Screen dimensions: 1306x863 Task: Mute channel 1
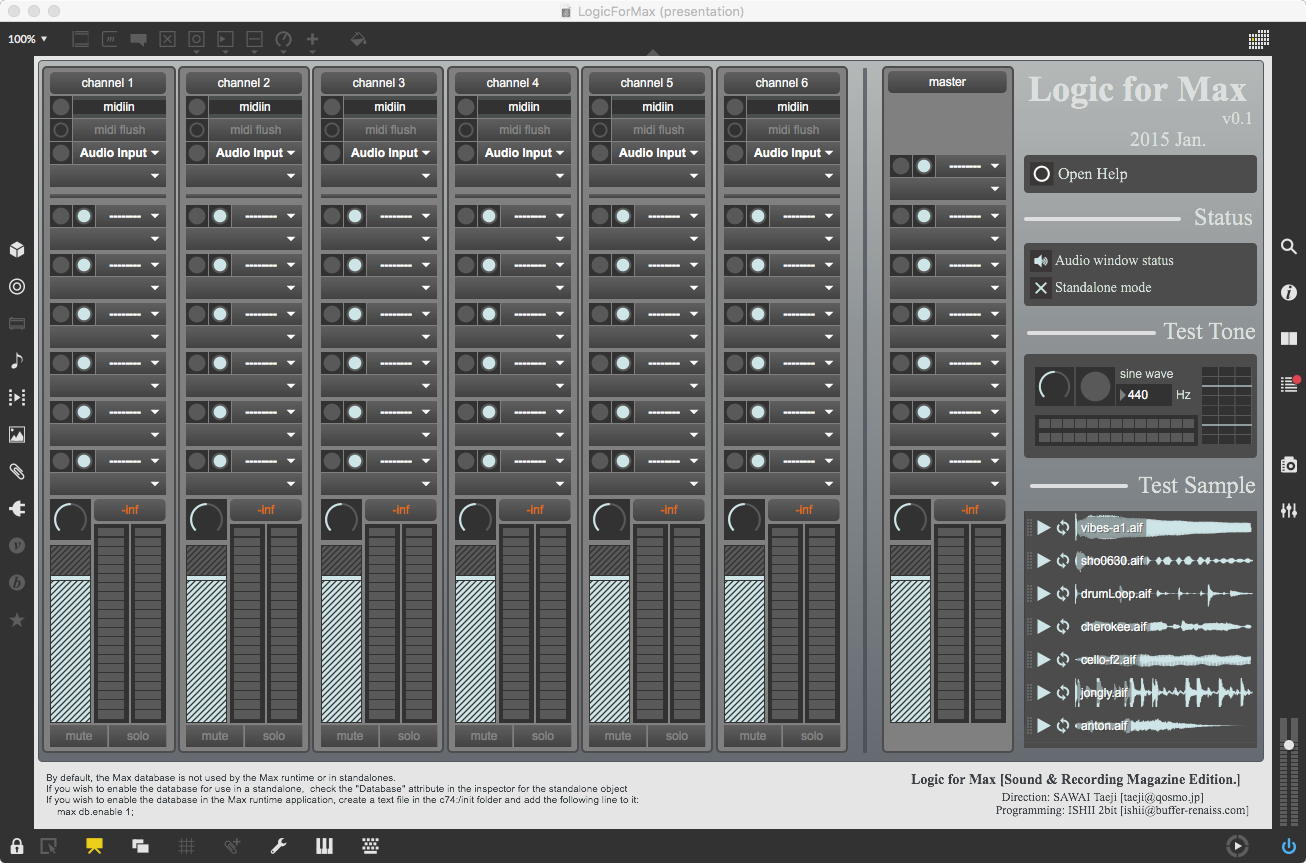[x=79, y=736]
